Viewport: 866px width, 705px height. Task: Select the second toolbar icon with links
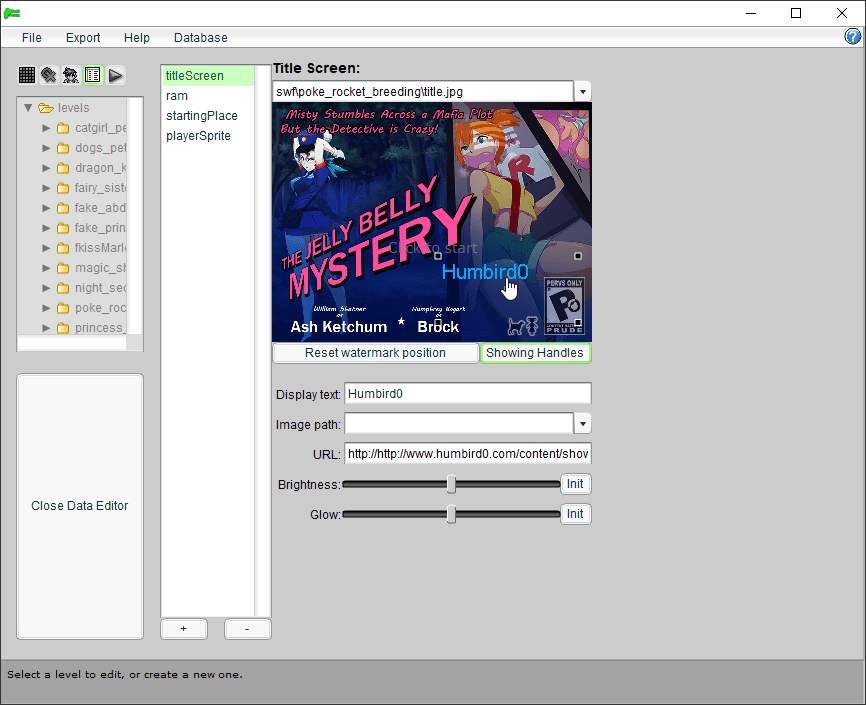(x=49, y=75)
